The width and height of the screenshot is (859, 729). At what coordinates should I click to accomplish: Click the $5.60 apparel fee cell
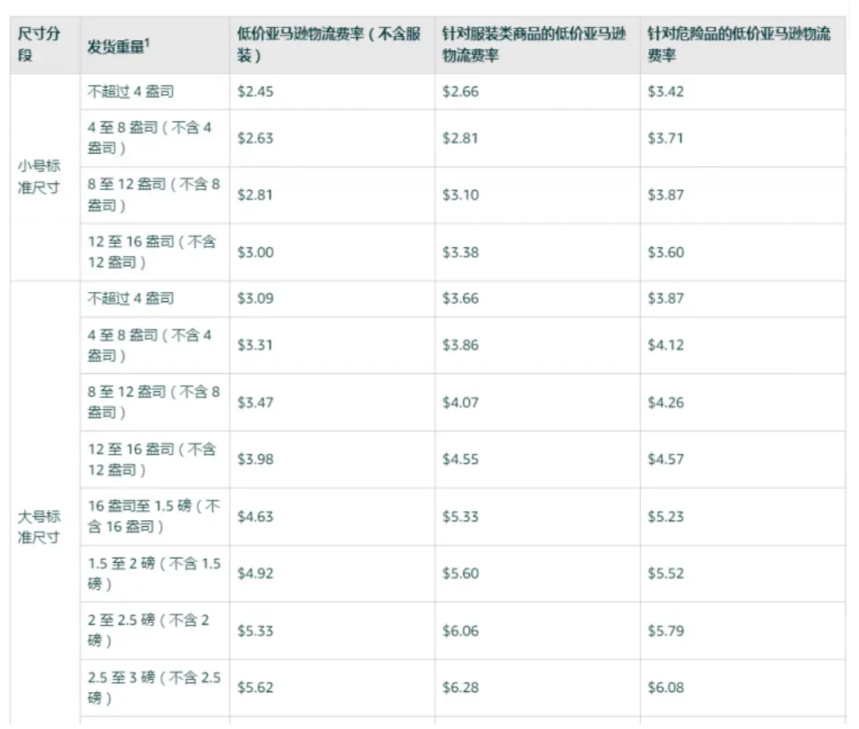(x=460, y=574)
